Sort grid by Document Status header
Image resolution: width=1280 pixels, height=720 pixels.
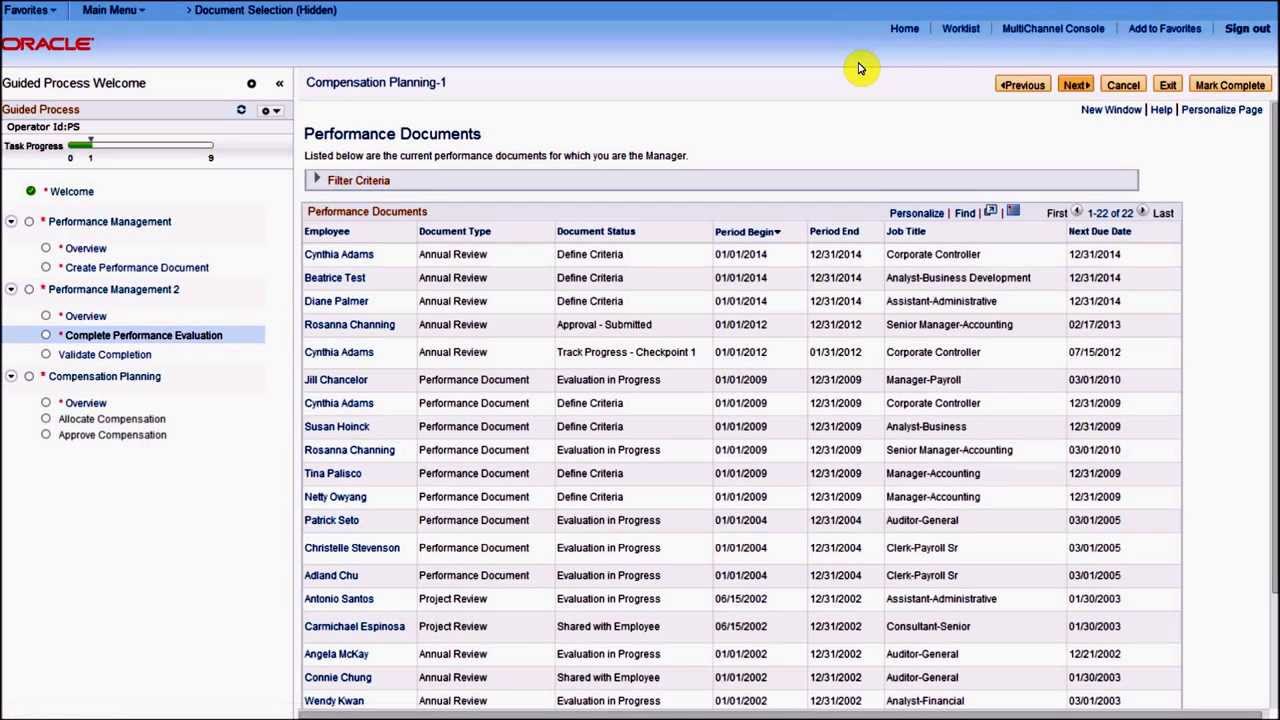595,232
